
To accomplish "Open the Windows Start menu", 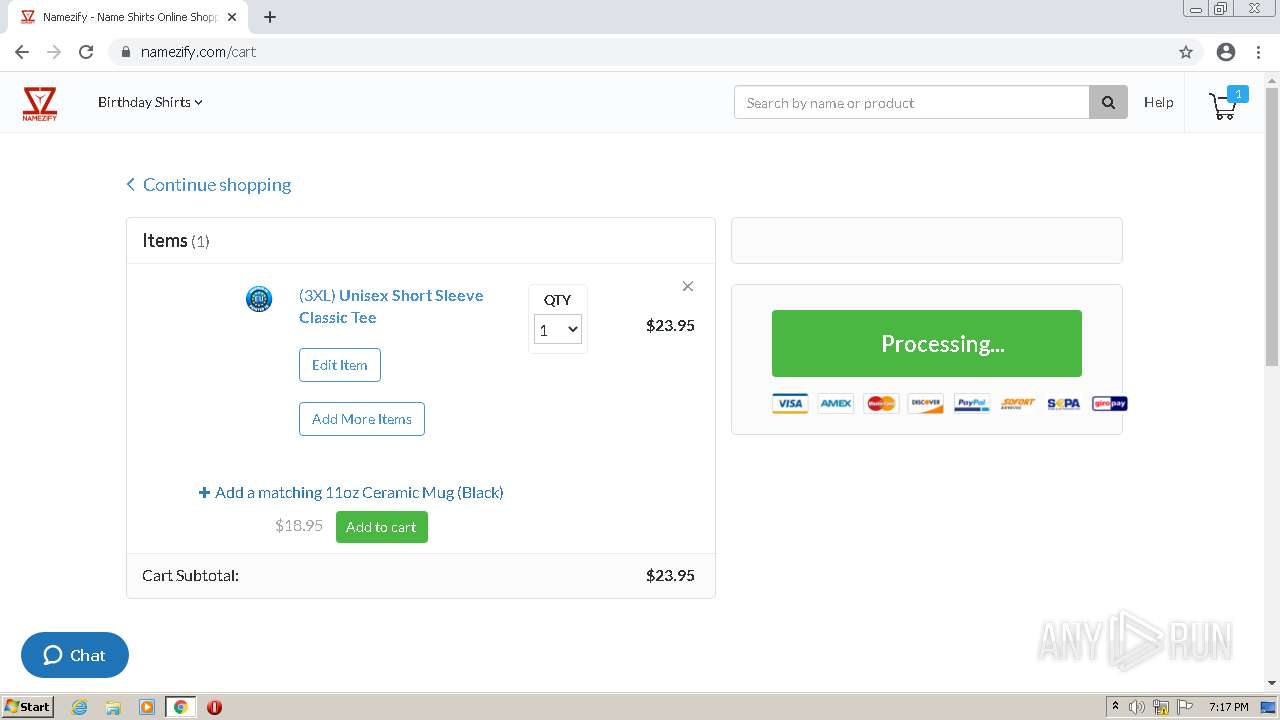I will pyautogui.click(x=28, y=707).
